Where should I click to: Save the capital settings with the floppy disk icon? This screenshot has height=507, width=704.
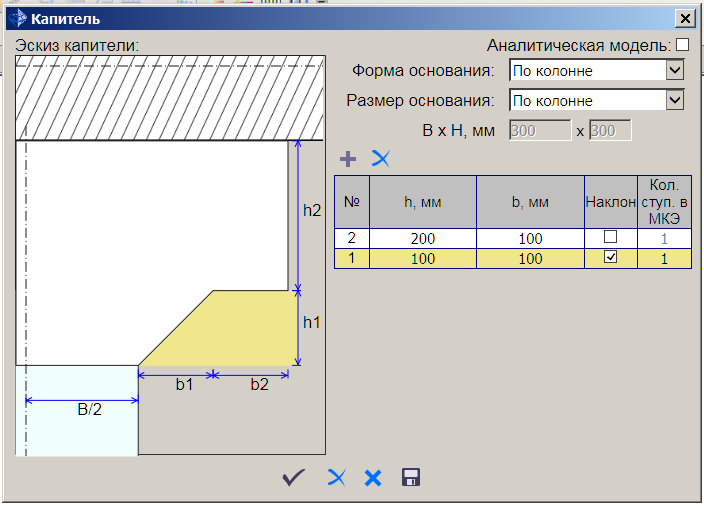click(411, 477)
